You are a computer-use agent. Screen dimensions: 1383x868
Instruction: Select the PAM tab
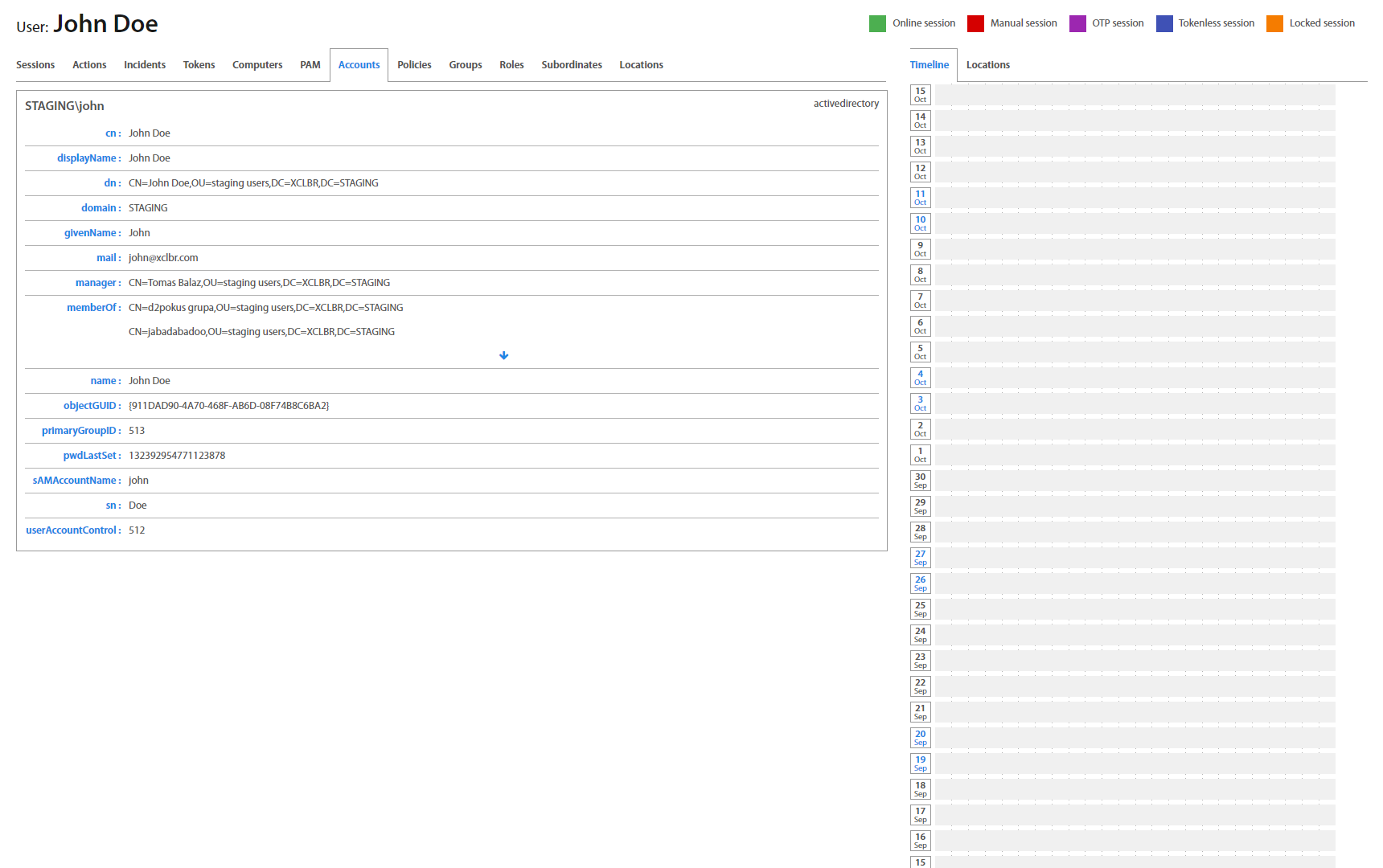[x=310, y=65]
